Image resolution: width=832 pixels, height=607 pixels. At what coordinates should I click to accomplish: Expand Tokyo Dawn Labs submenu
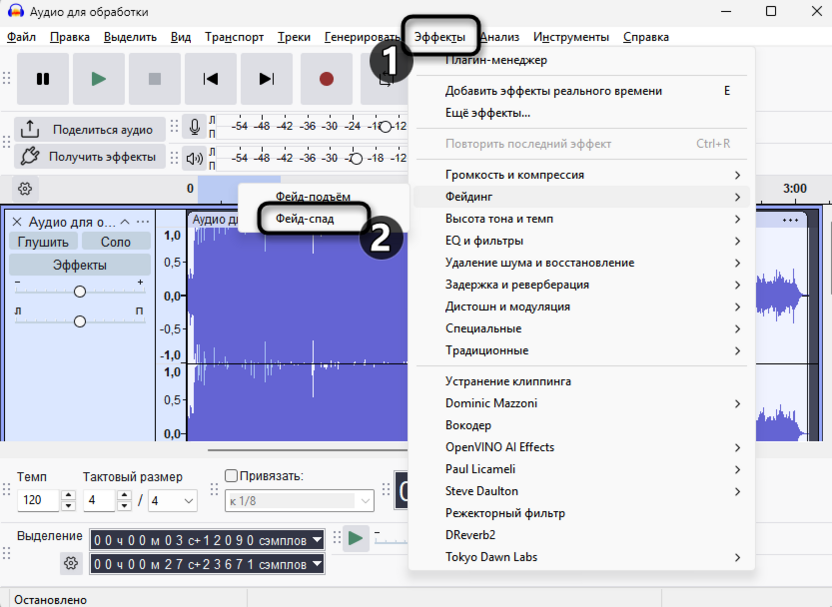tap(582, 557)
